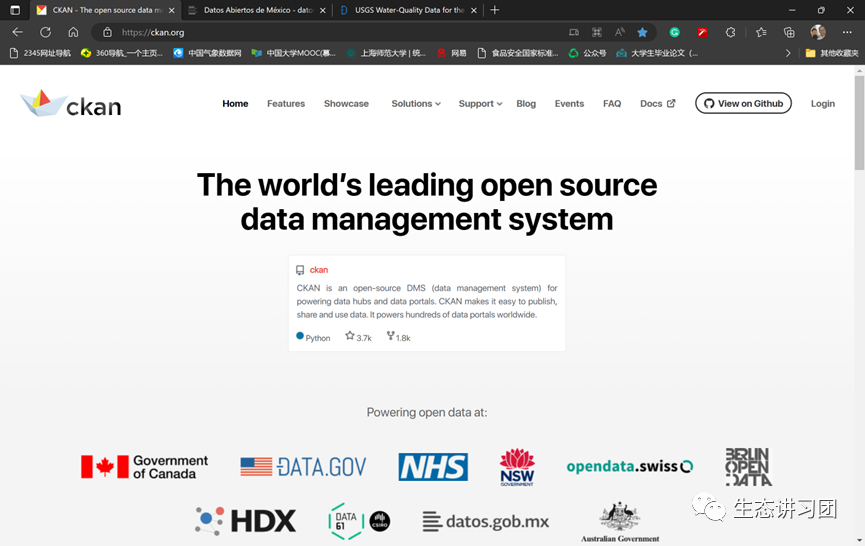Switch to Datos Abiertos de México tab

258,10
